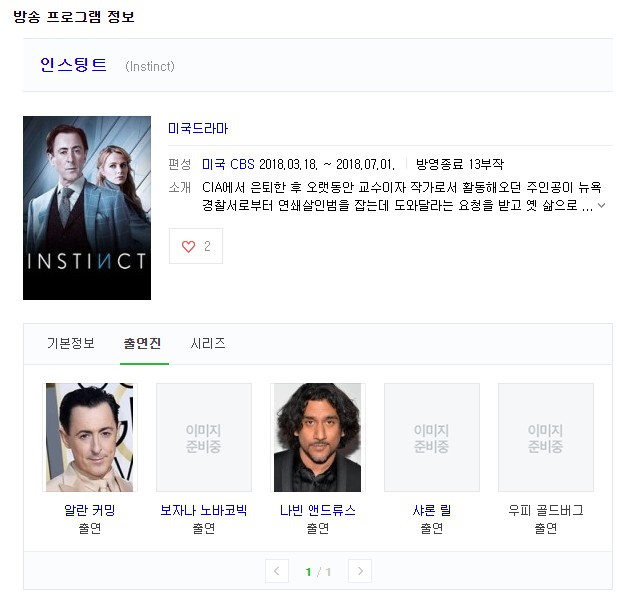Open 알란 커밍's photo
Viewport: 631px width, 604px height.
coord(90,437)
